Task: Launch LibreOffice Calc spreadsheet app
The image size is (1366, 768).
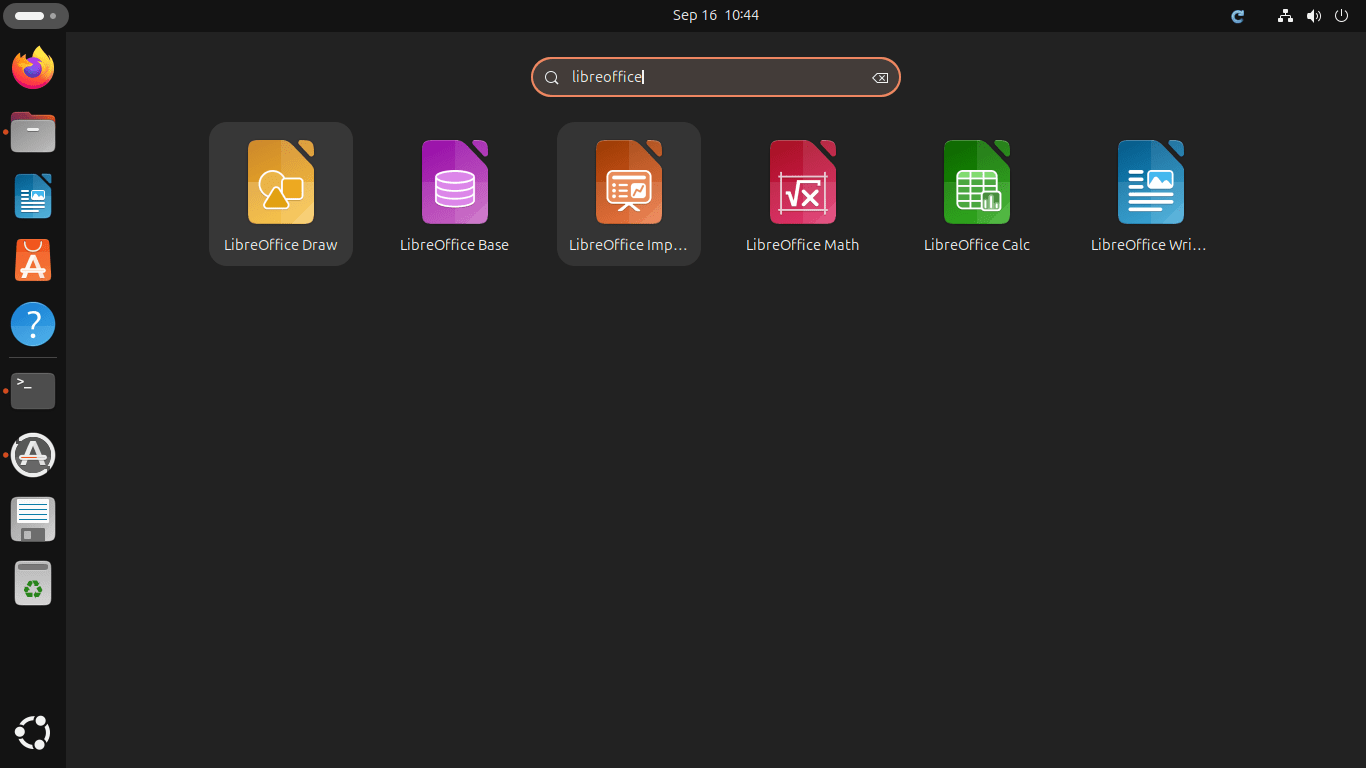Action: click(977, 194)
